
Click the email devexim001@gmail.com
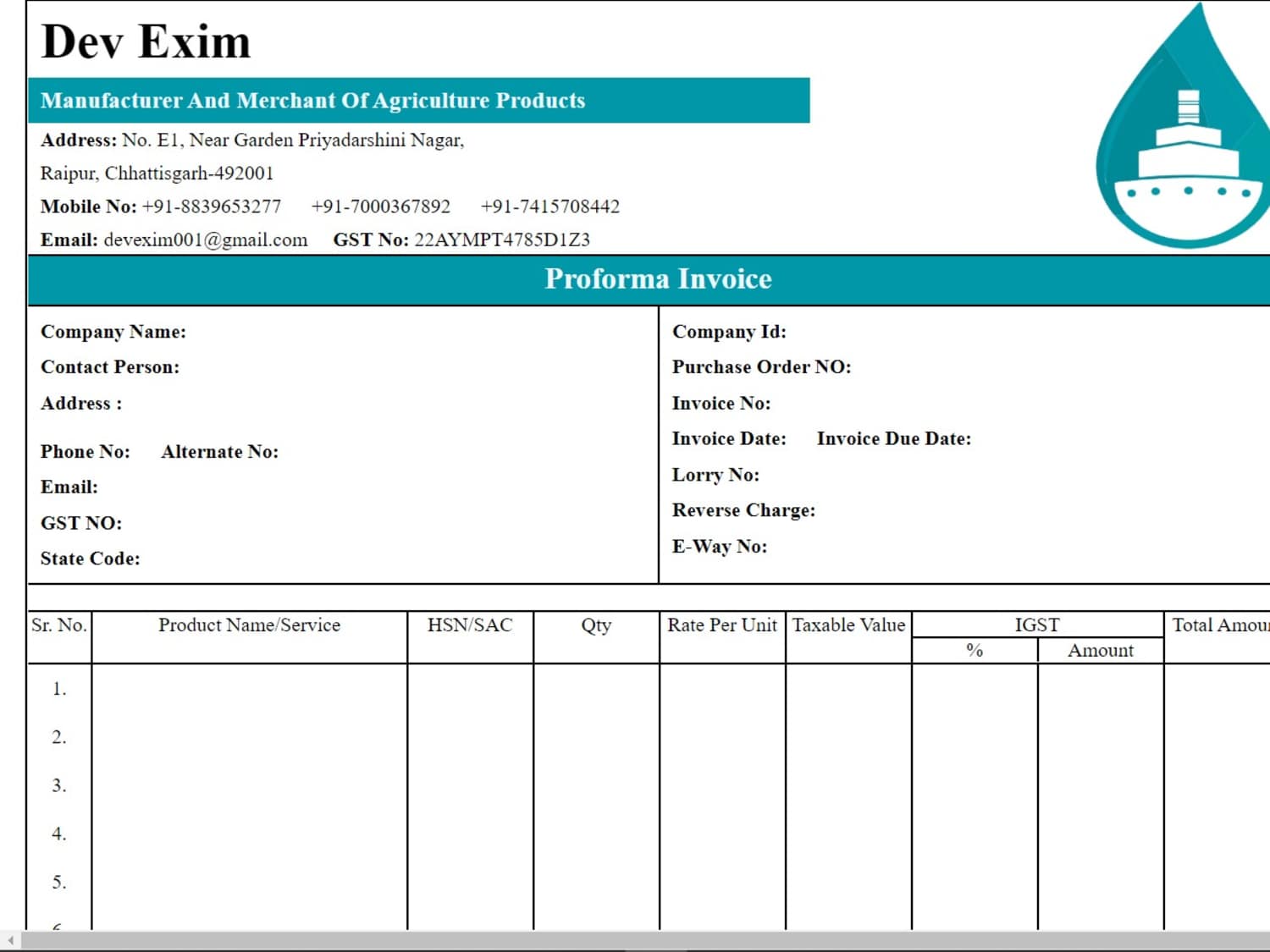206,240
